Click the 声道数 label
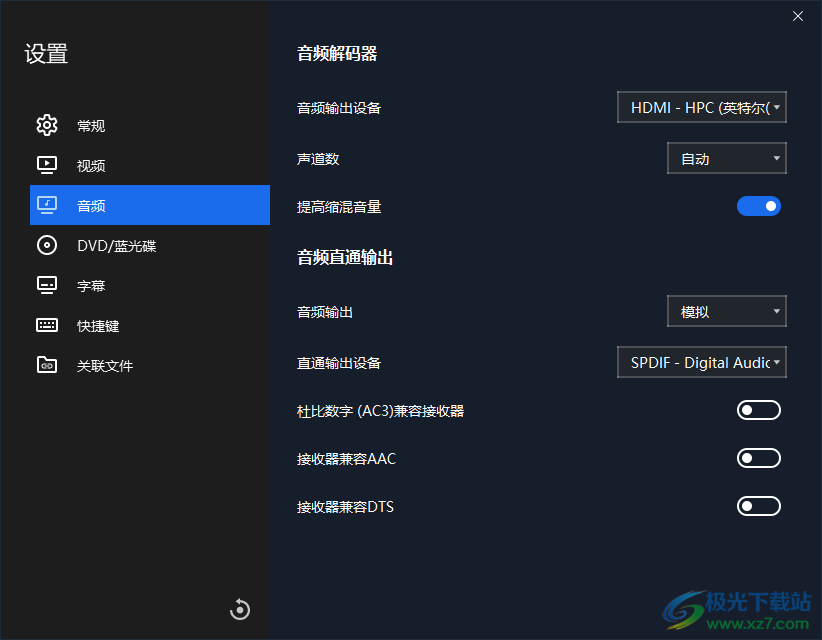Viewport: 822px width, 640px height. pyautogui.click(x=318, y=159)
